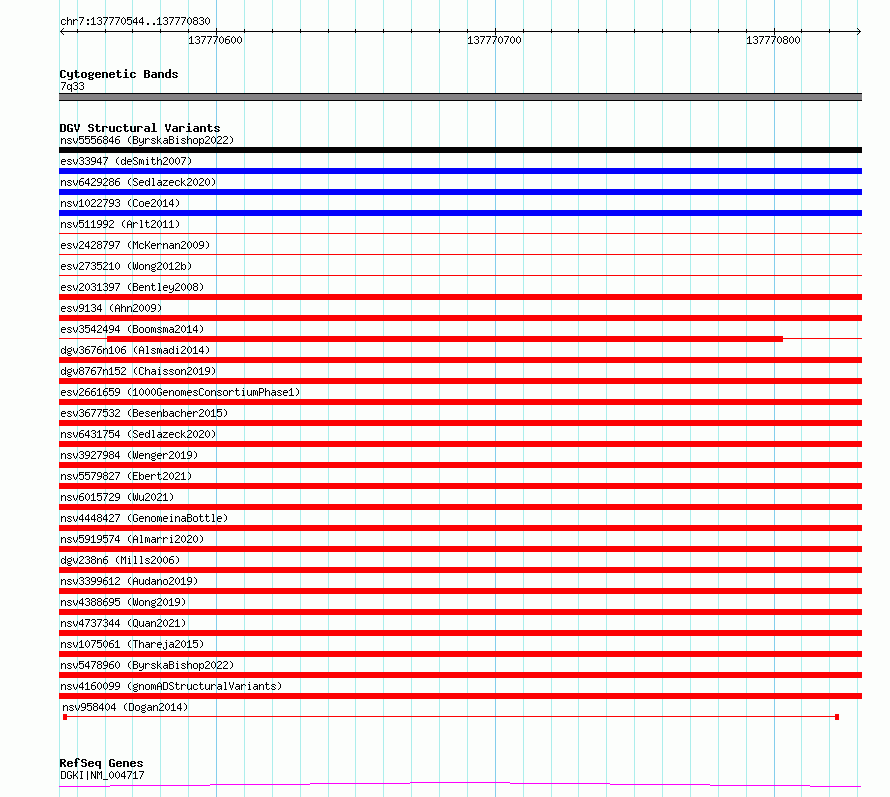Click the 7q33 band label
Viewport: 890px width, 797px height.
click(x=72, y=86)
